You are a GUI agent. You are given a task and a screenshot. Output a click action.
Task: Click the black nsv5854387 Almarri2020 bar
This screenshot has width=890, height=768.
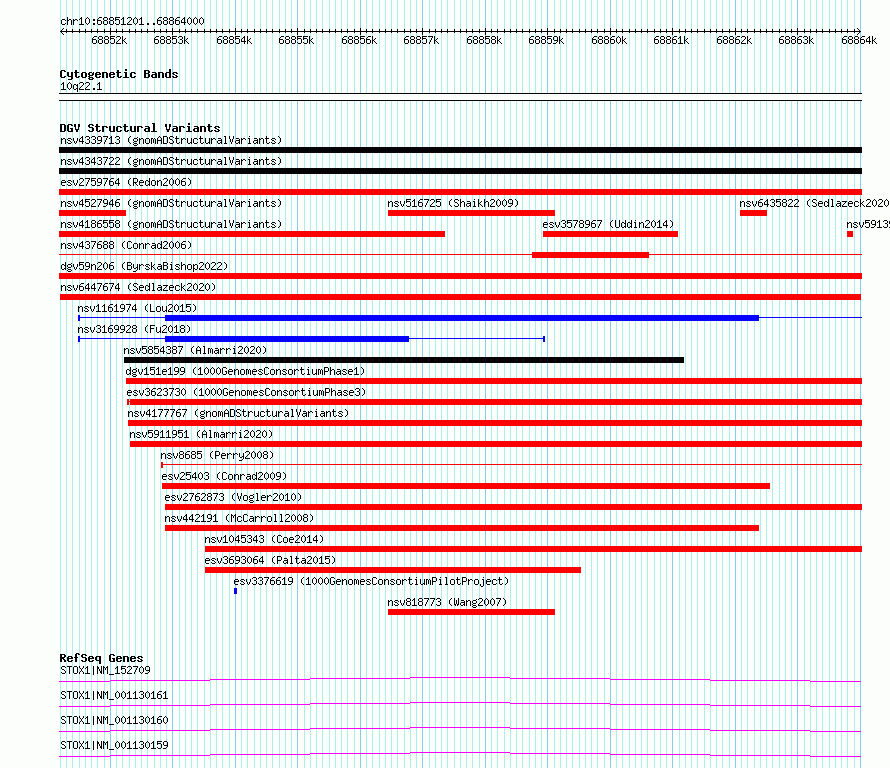[404, 360]
